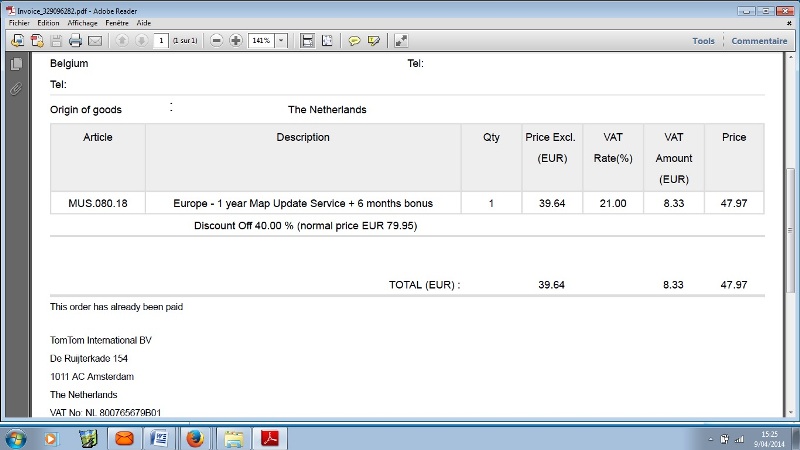
Task: Add a sticky note comment
Action: 354,41
